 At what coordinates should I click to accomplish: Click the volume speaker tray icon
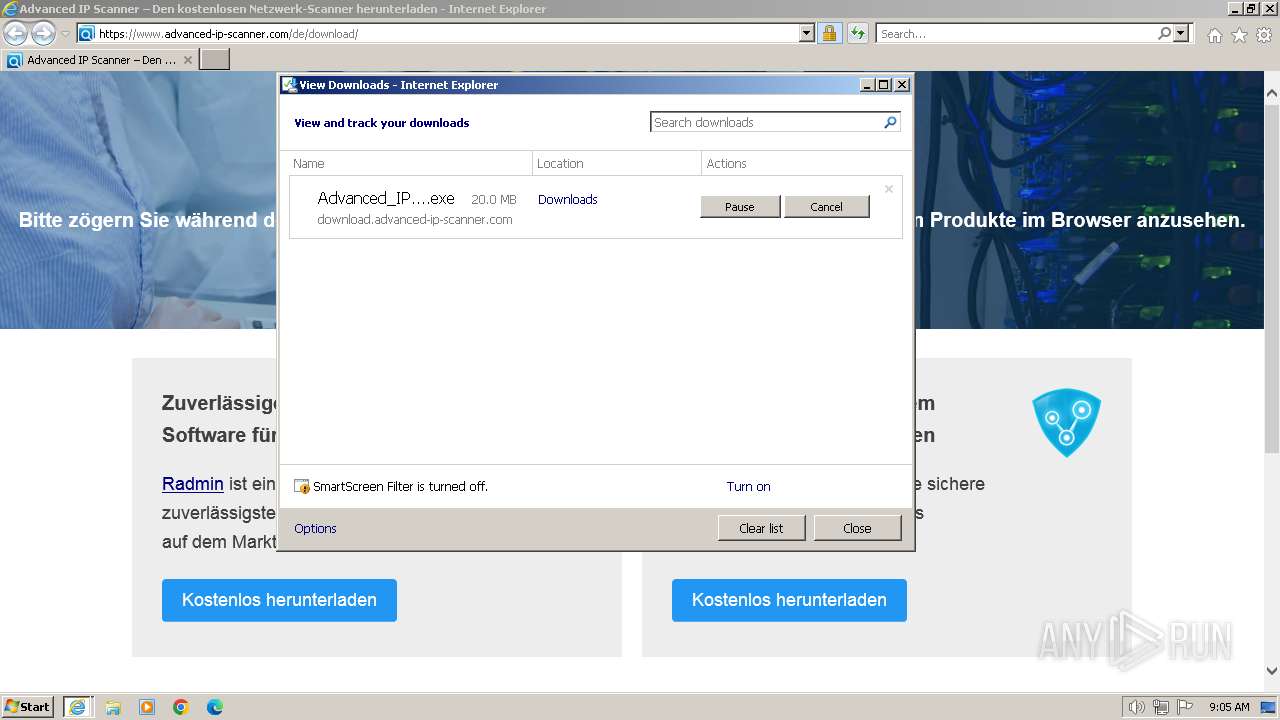coord(1137,707)
